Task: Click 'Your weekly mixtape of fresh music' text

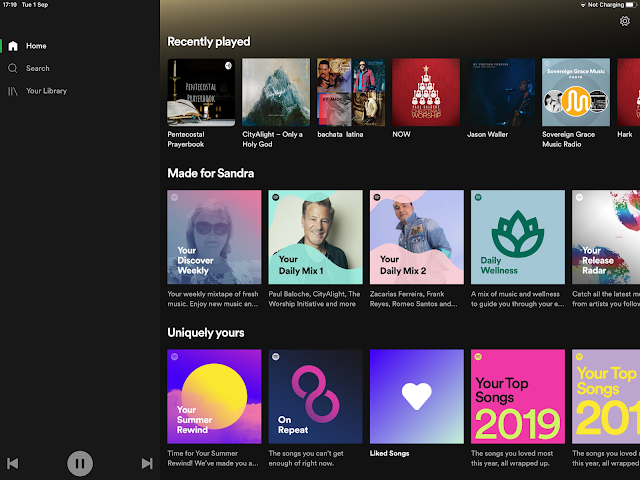Action: (213, 299)
